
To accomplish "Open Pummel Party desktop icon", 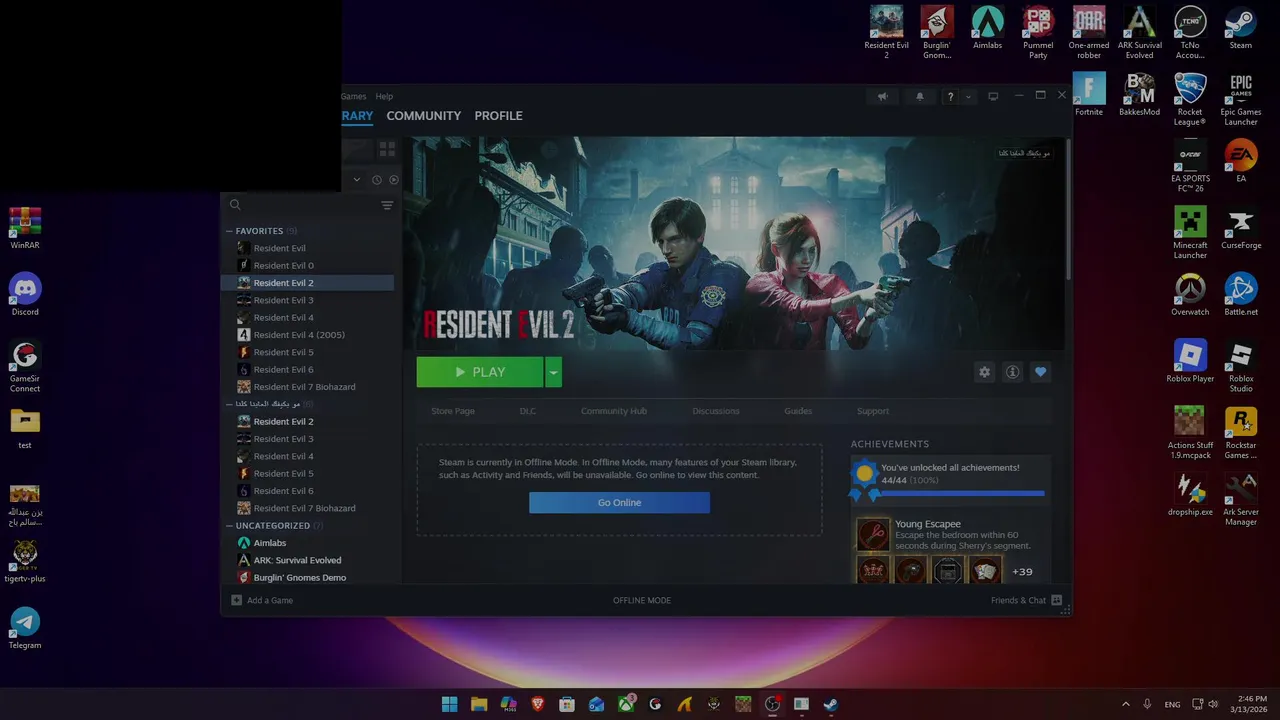I will click(x=1038, y=32).
